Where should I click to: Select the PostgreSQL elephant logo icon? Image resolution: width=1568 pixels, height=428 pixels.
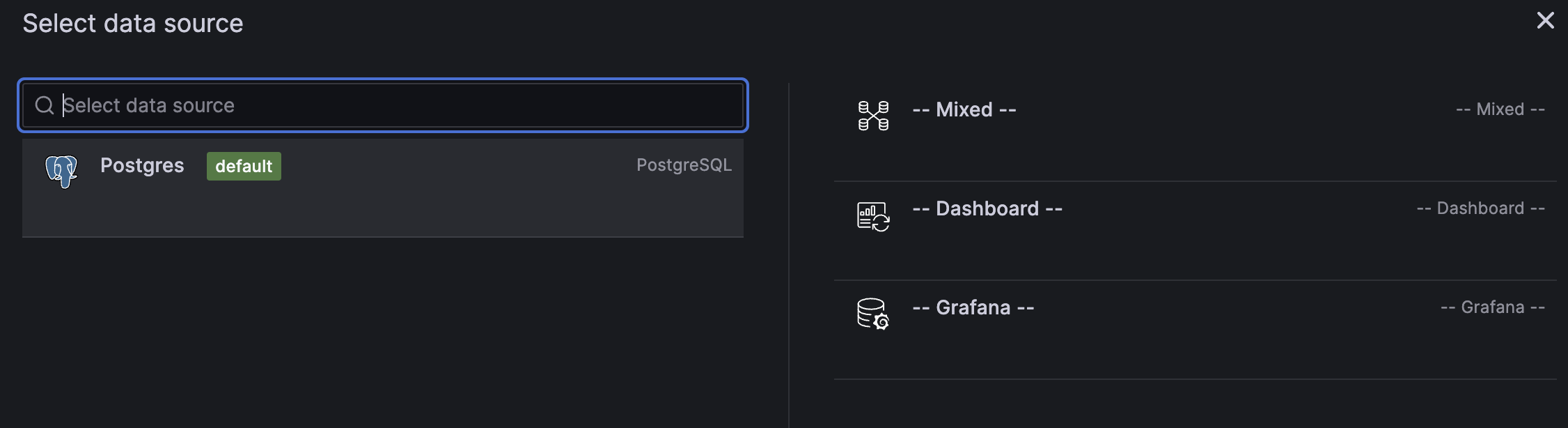(x=61, y=171)
